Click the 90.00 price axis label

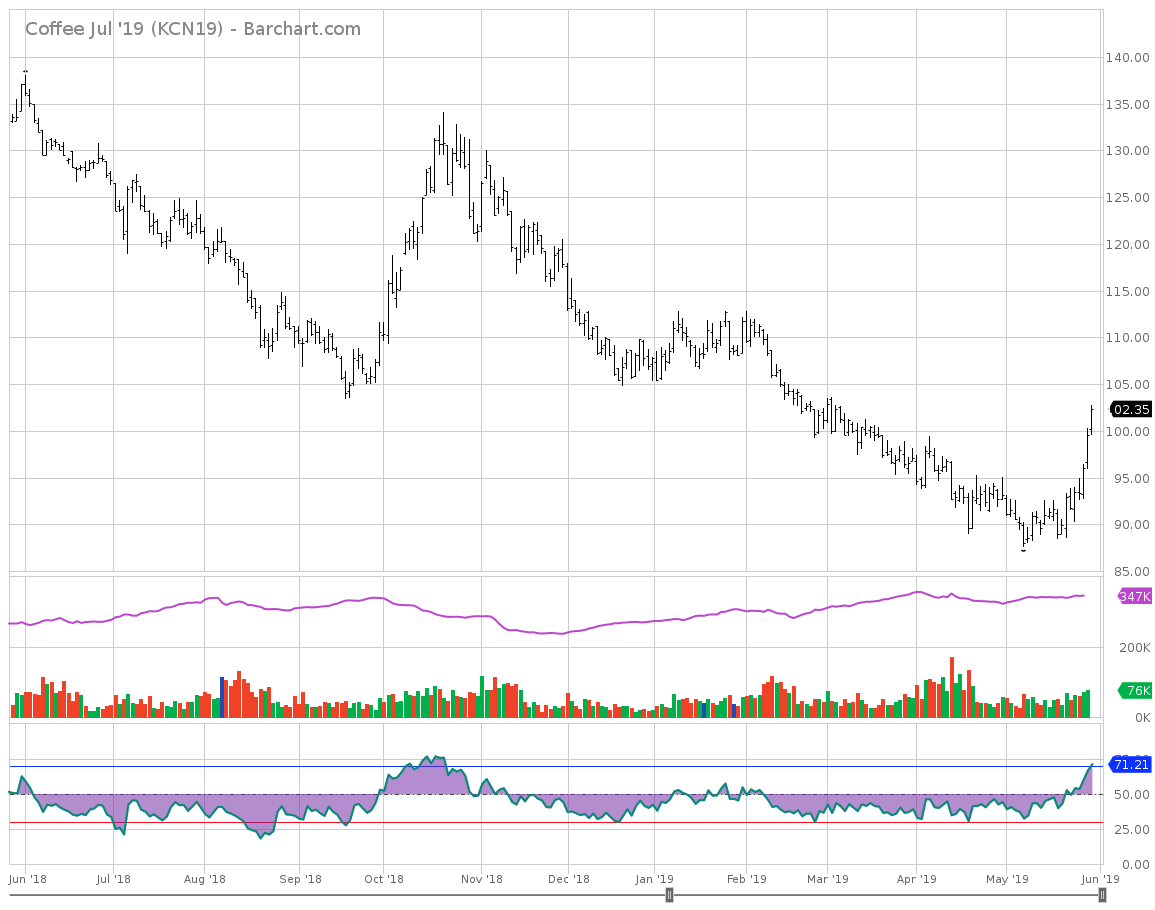1131,525
